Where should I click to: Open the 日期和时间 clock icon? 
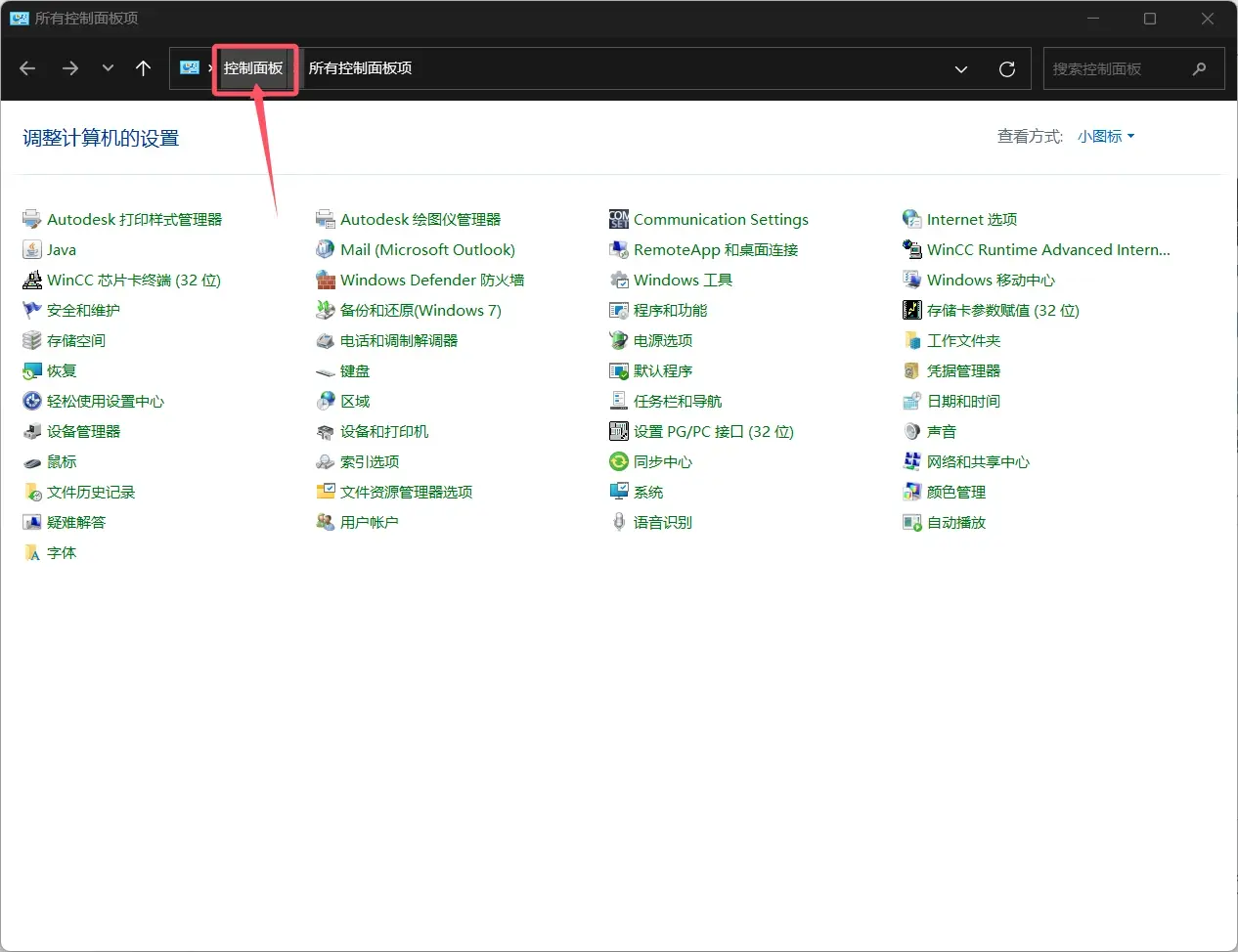911,401
